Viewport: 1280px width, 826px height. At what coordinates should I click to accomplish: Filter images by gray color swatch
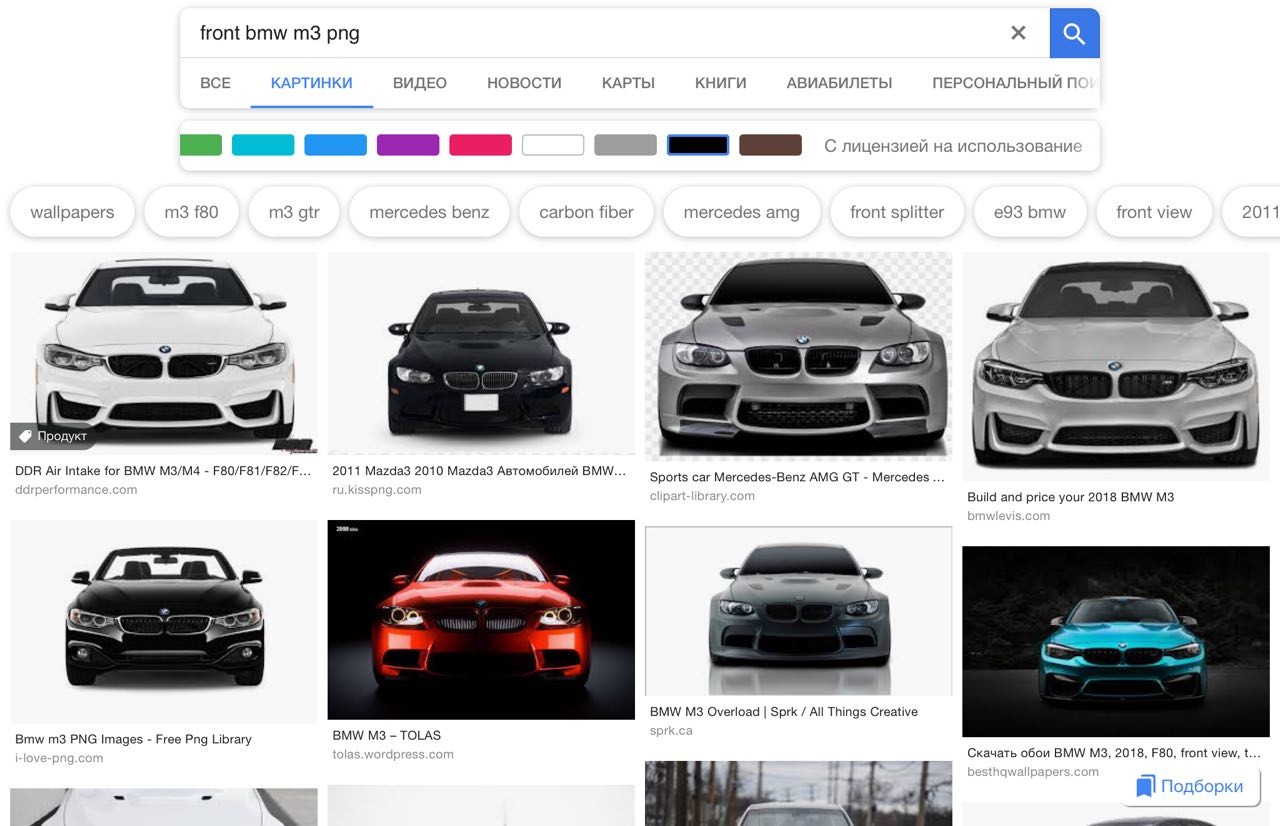click(x=625, y=145)
